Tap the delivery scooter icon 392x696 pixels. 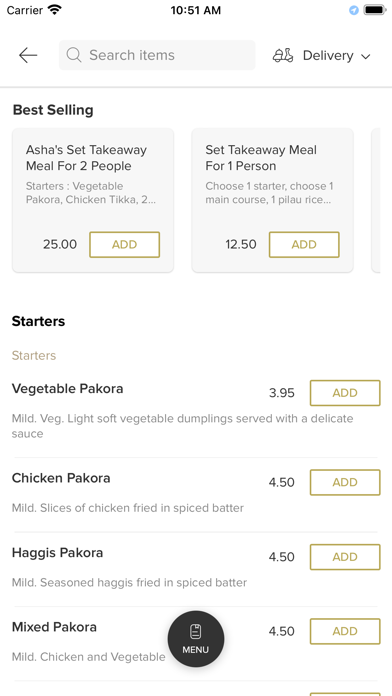[x=283, y=55]
